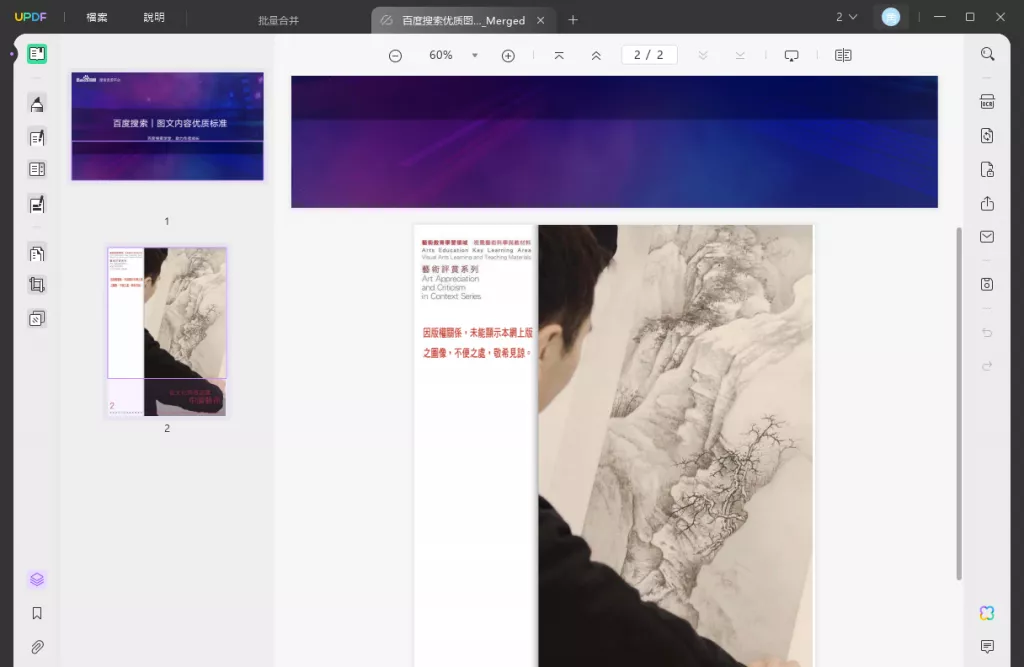The width and height of the screenshot is (1024, 667).
Task: Open the Attachments paperclip panel
Action: point(37,647)
